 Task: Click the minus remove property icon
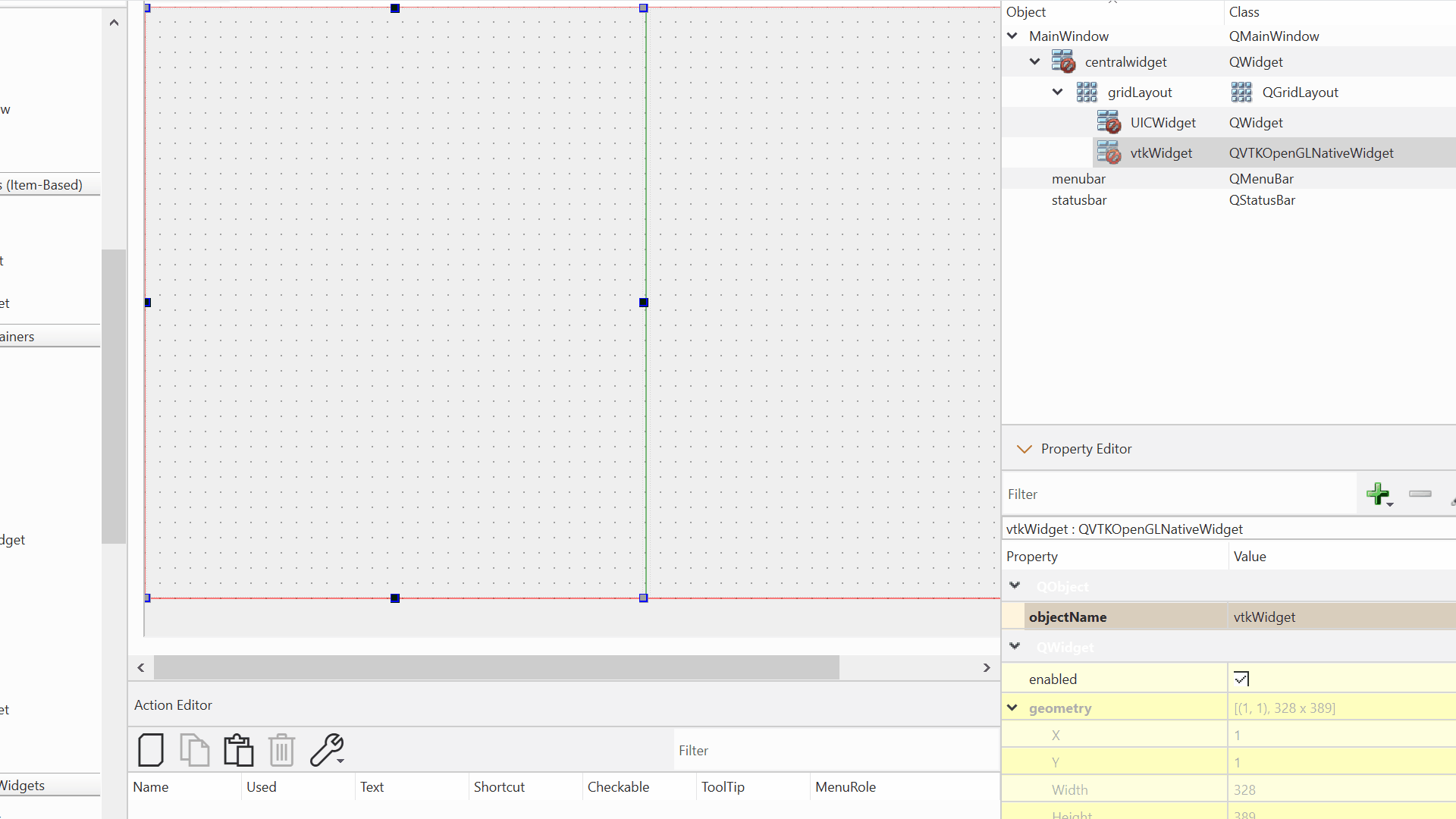click(x=1420, y=494)
